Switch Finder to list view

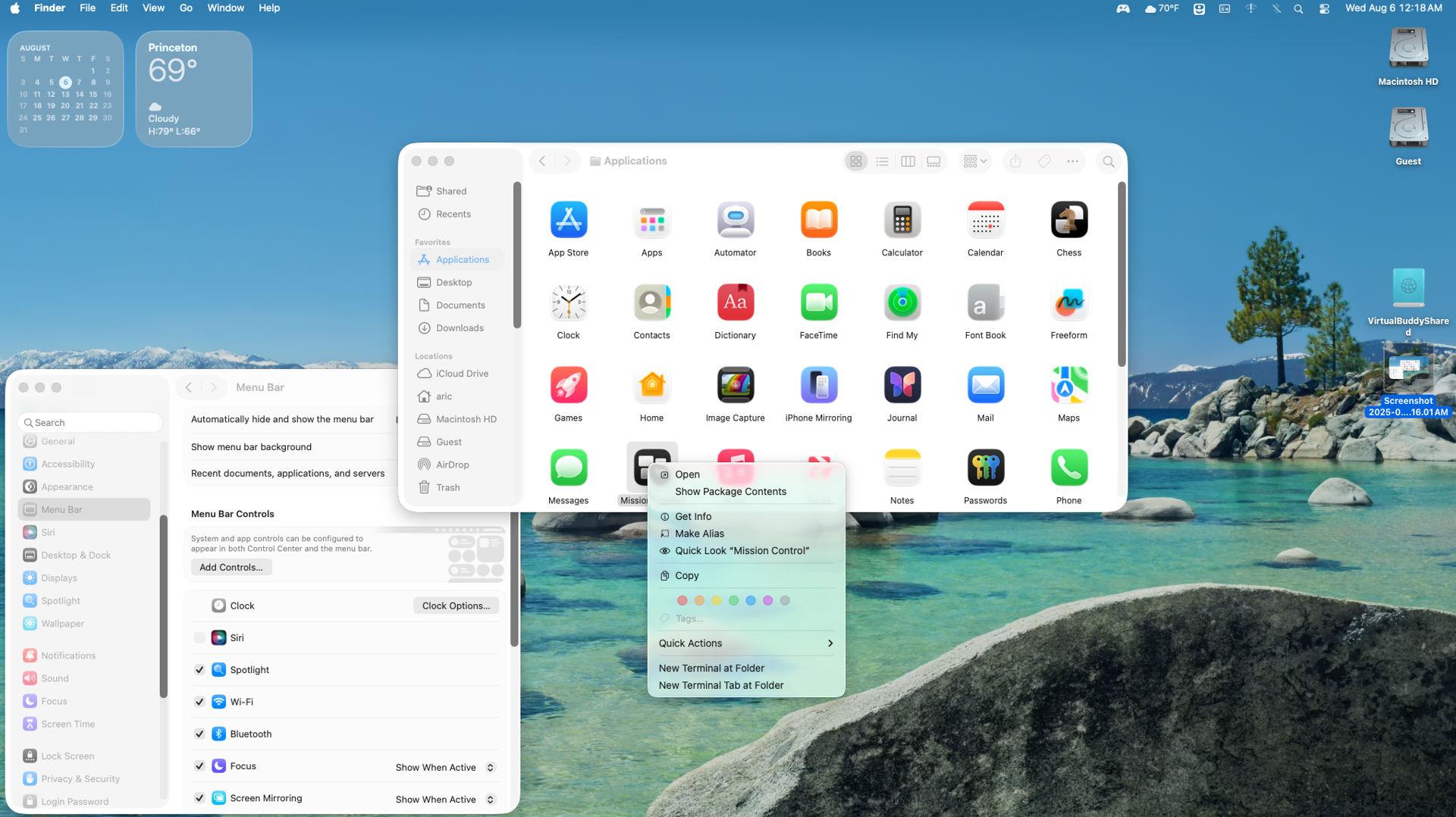point(882,161)
